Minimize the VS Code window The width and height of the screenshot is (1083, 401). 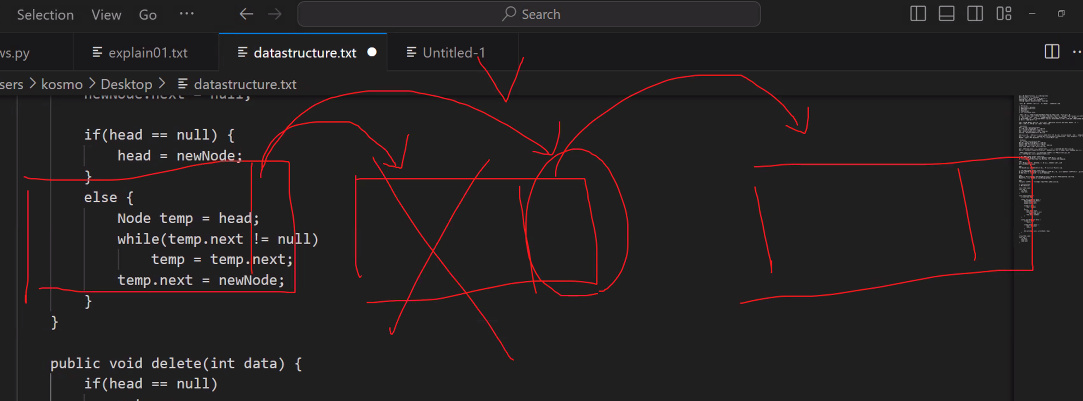(x=1032, y=14)
